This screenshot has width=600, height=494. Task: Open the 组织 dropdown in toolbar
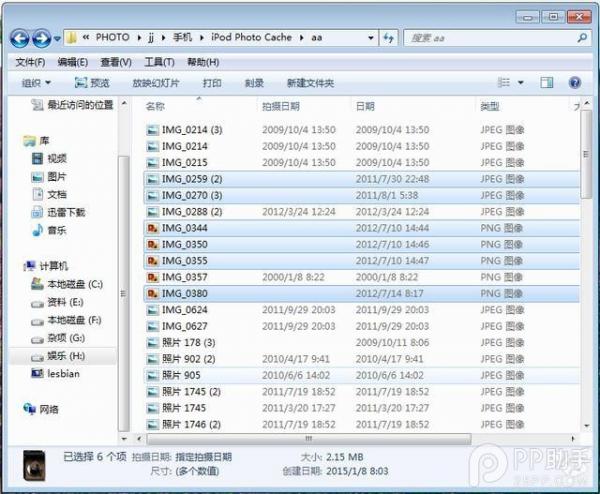point(36,83)
